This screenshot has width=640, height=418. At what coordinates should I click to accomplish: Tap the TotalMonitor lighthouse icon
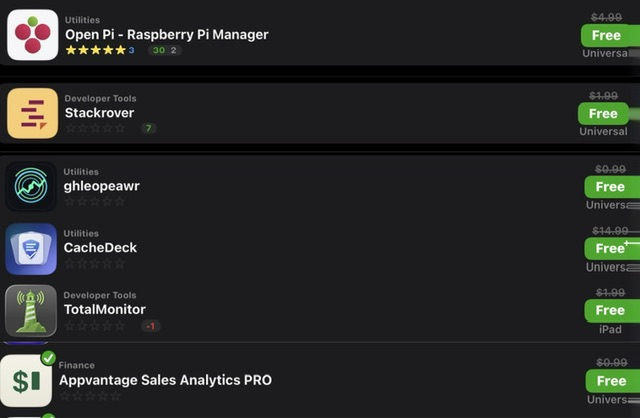point(31,311)
